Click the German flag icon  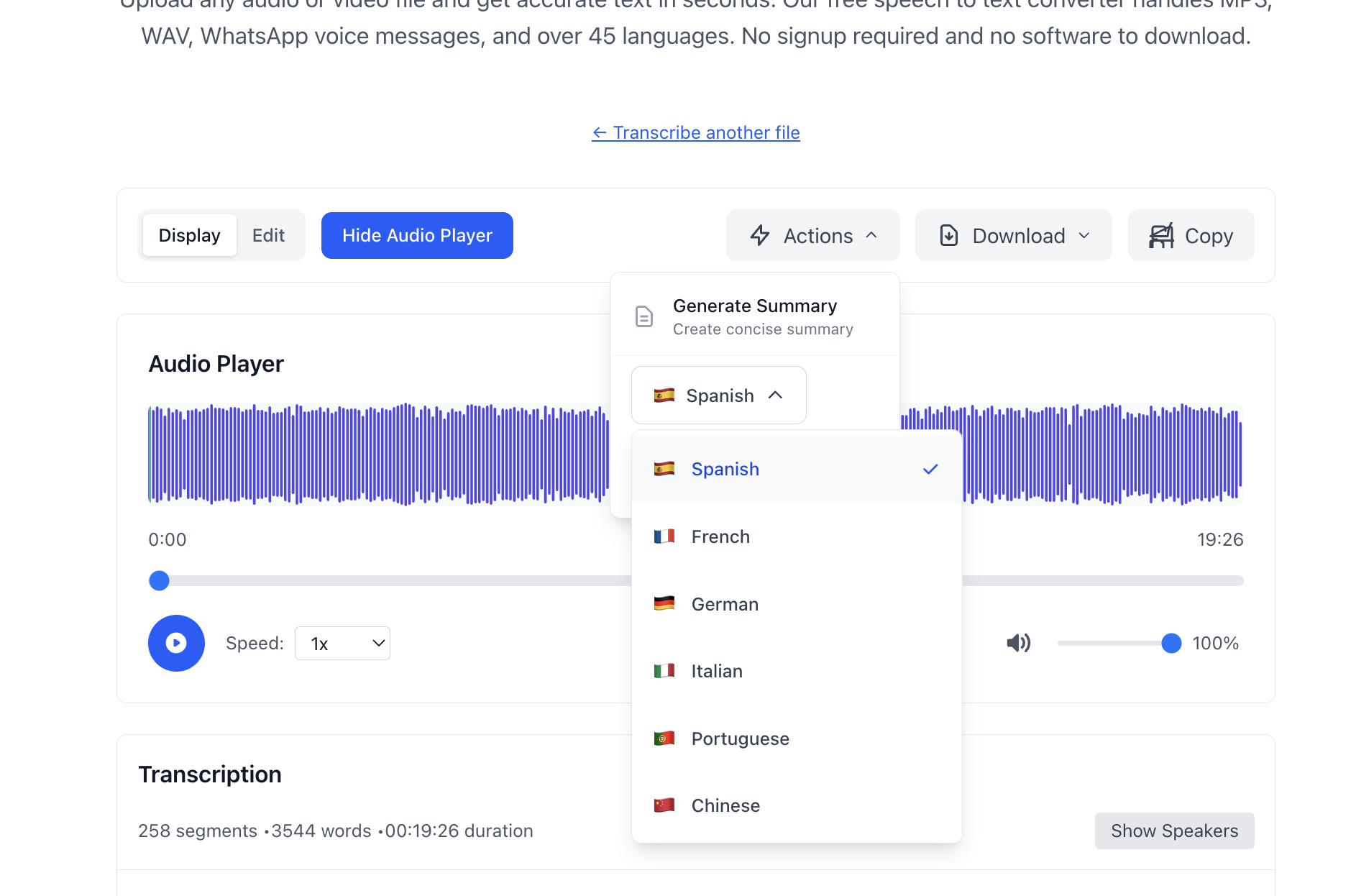click(x=664, y=603)
